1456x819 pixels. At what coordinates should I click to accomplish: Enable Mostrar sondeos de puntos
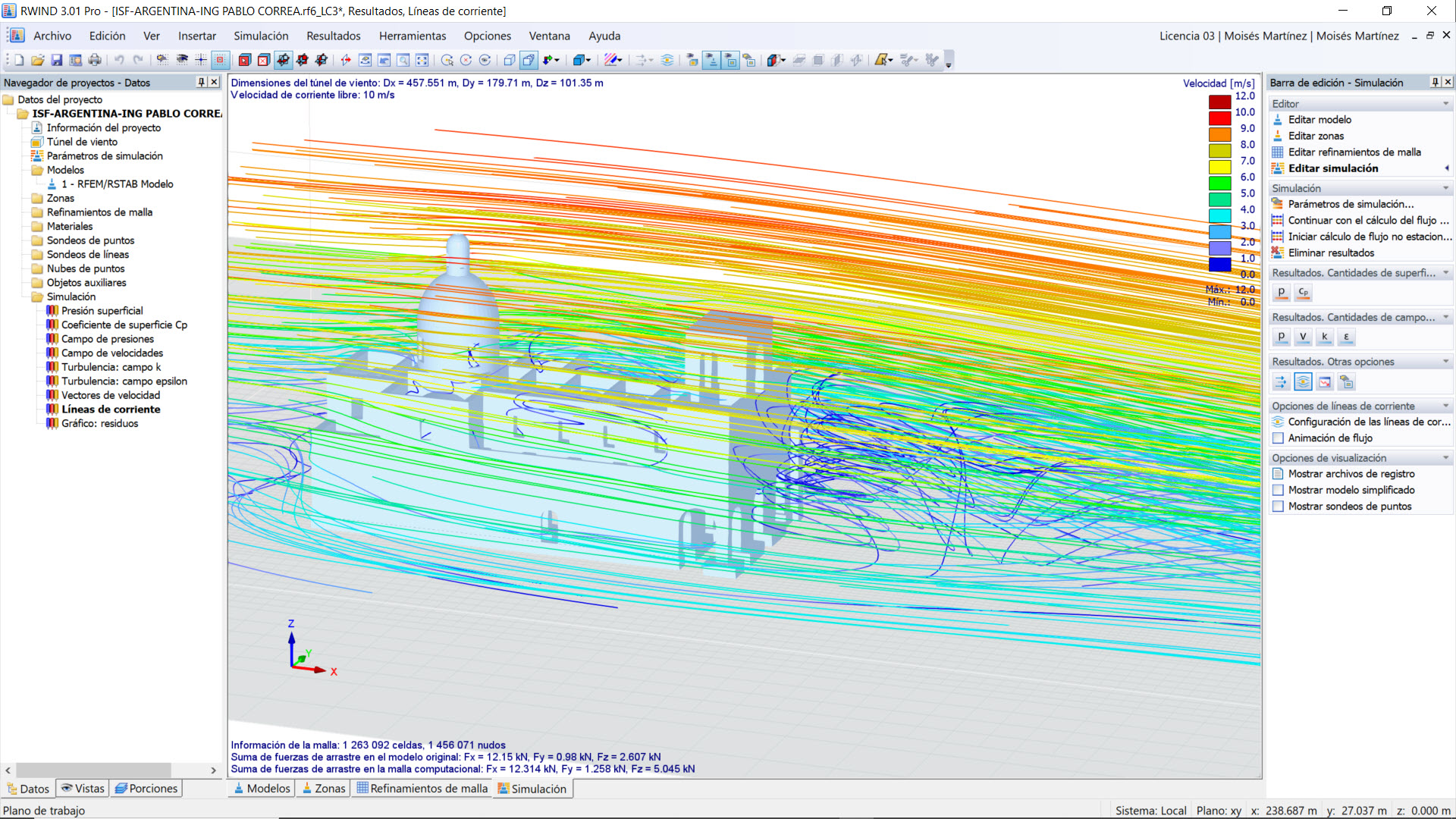(x=1278, y=506)
